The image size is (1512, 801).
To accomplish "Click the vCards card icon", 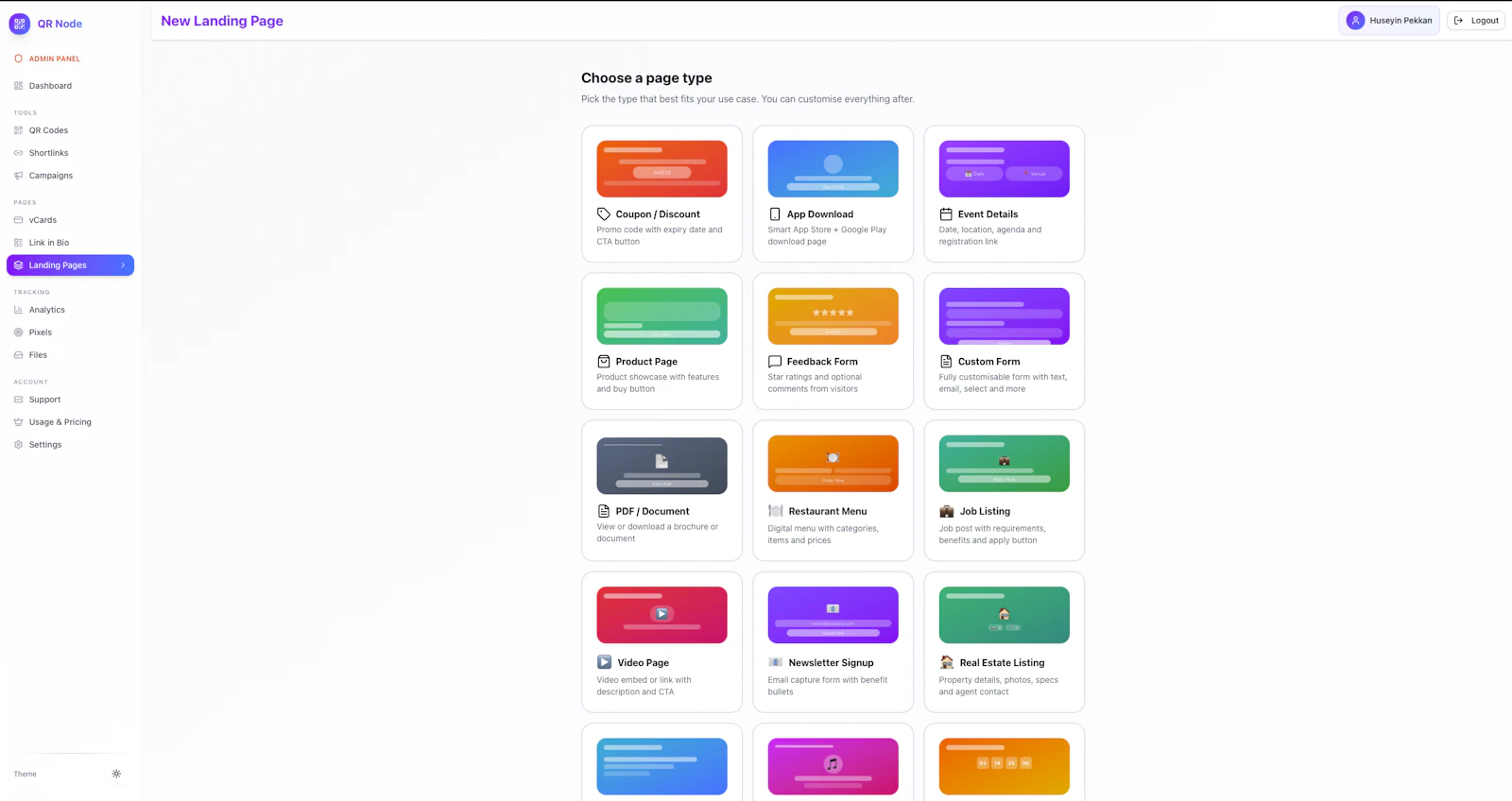I will click(18, 220).
